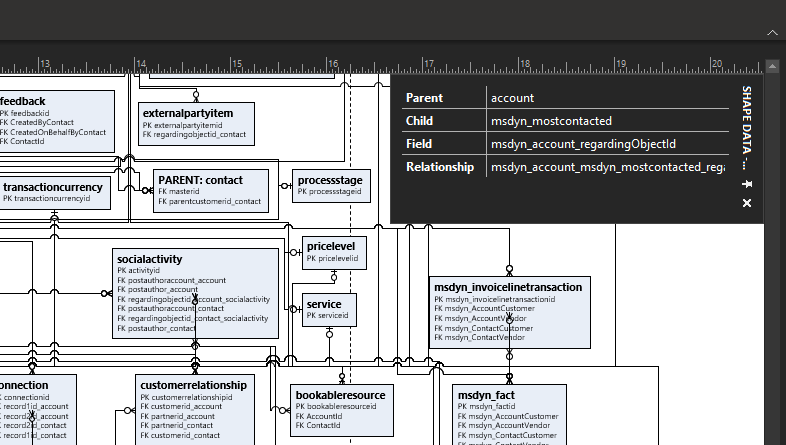Select the feedback entity shape
This screenshot has height=445, width=786.
coord(56,121)
